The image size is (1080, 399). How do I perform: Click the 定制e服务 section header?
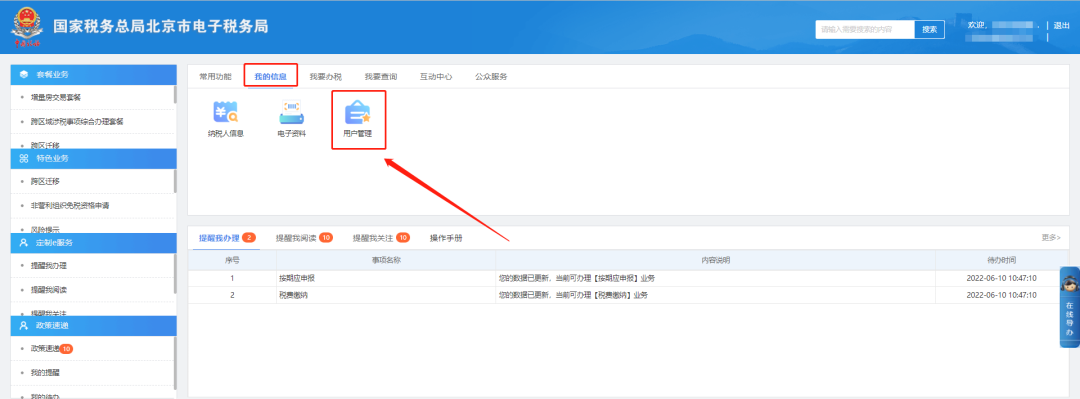coord(94,243)
